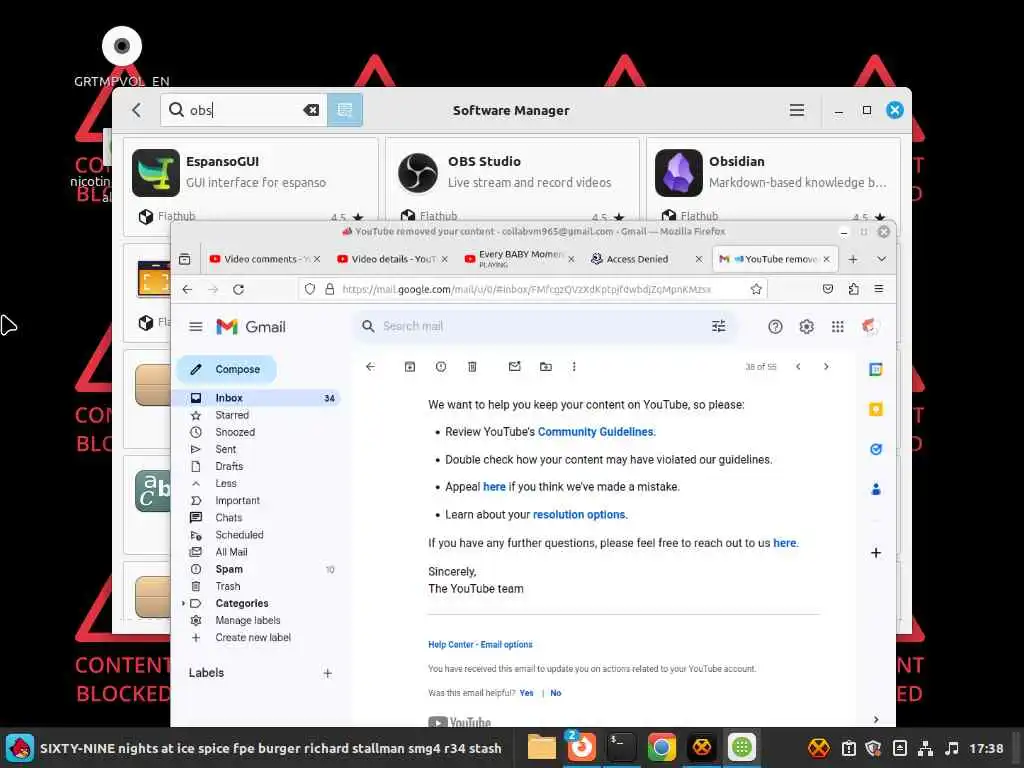1024x768 pixels.
Task: Open Gmail Settings gear
Action: (x=807, y=327)
